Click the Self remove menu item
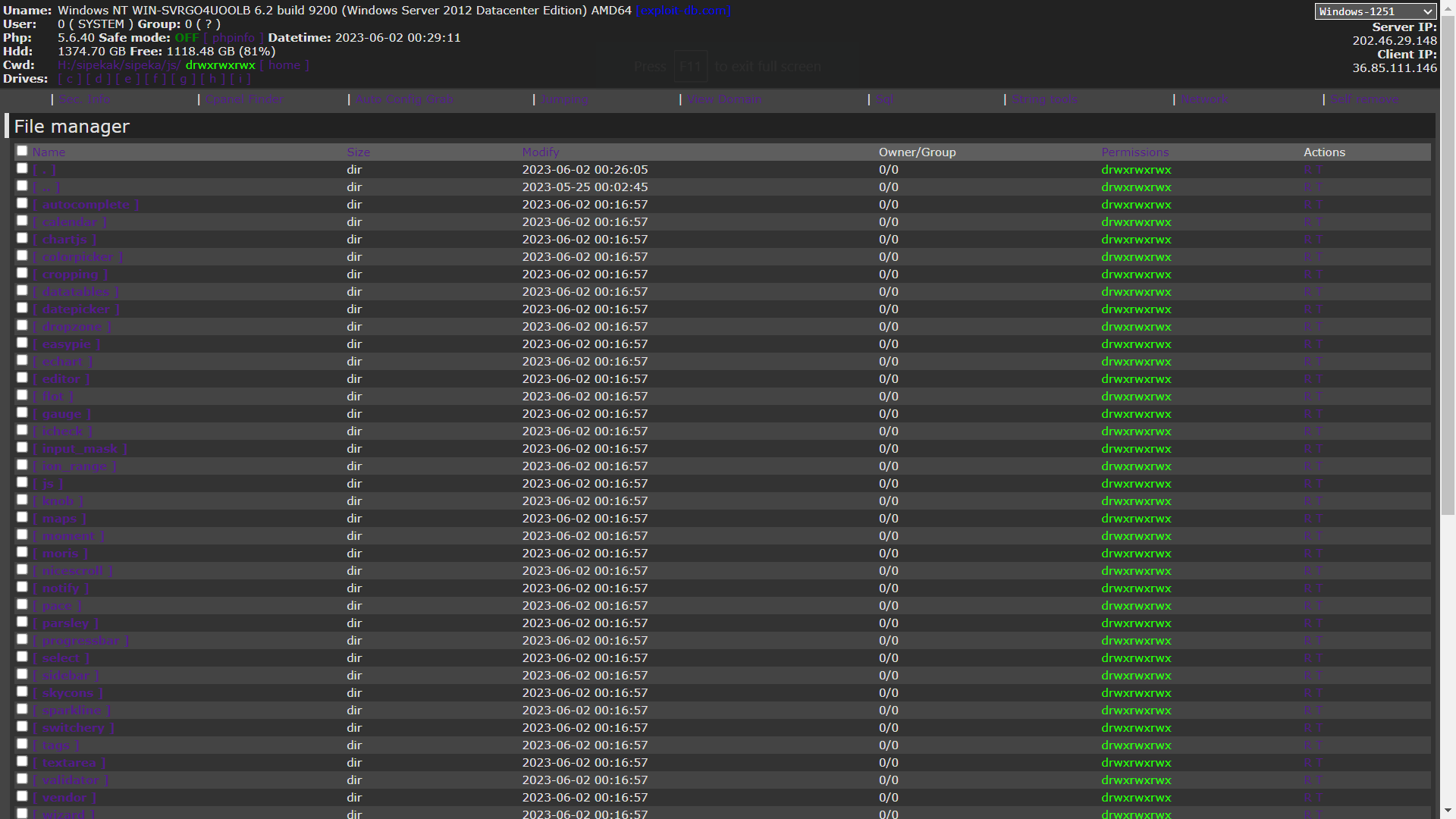1456x819 pixels. (x=1364, y=99)
